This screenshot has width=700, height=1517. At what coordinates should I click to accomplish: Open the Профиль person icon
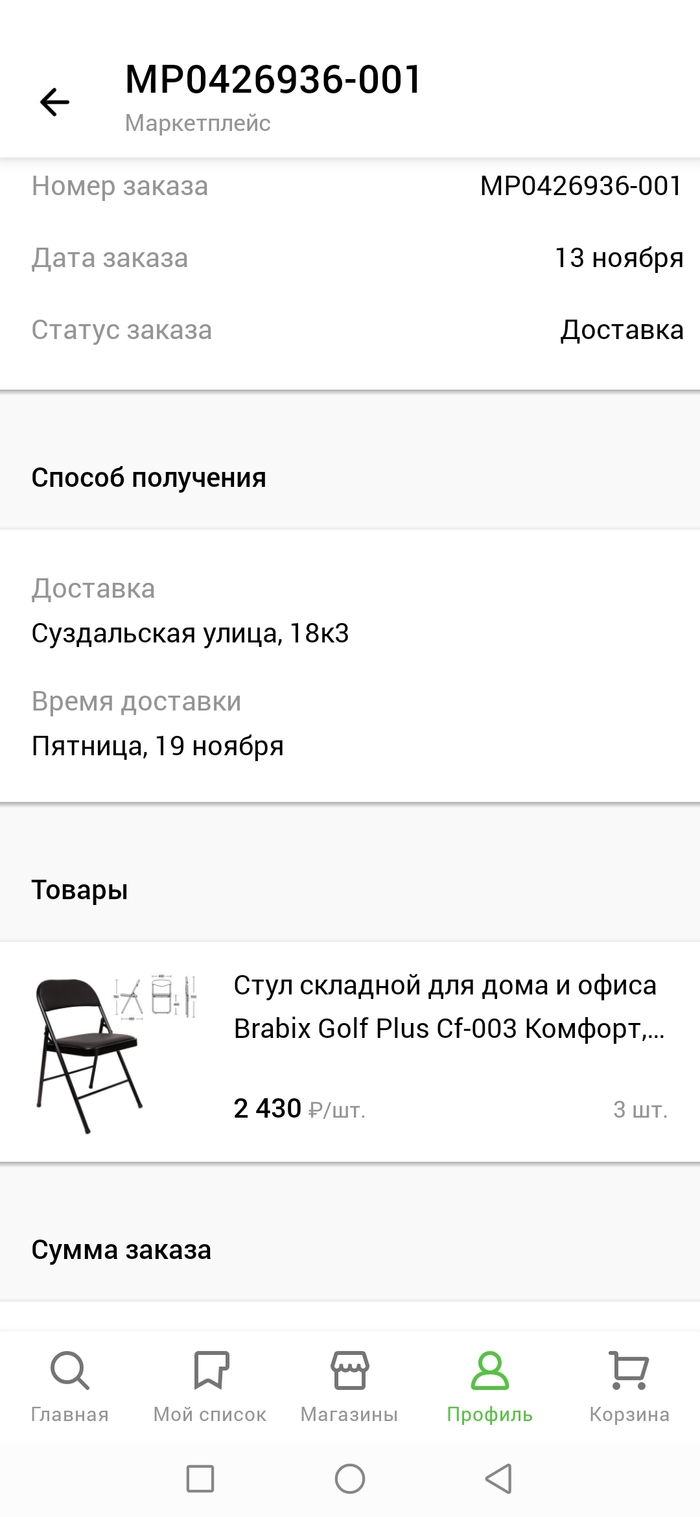[490, 1370]
